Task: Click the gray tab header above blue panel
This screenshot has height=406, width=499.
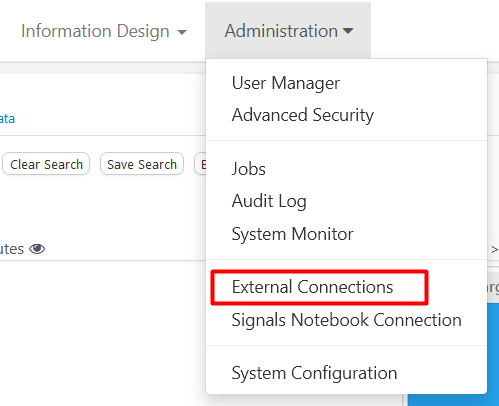Action: 493,287
